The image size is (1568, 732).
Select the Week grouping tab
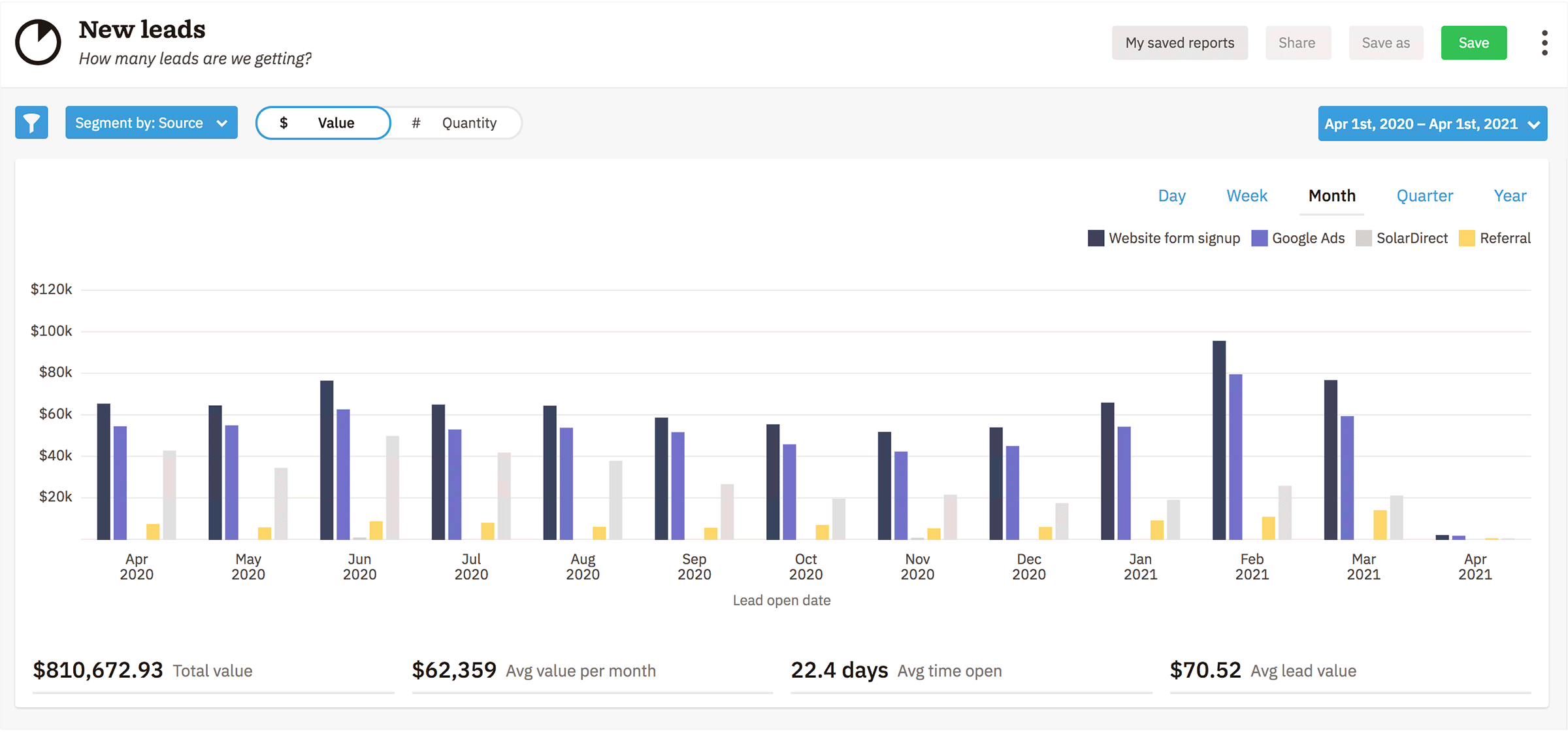click(x=1247, y=196)
